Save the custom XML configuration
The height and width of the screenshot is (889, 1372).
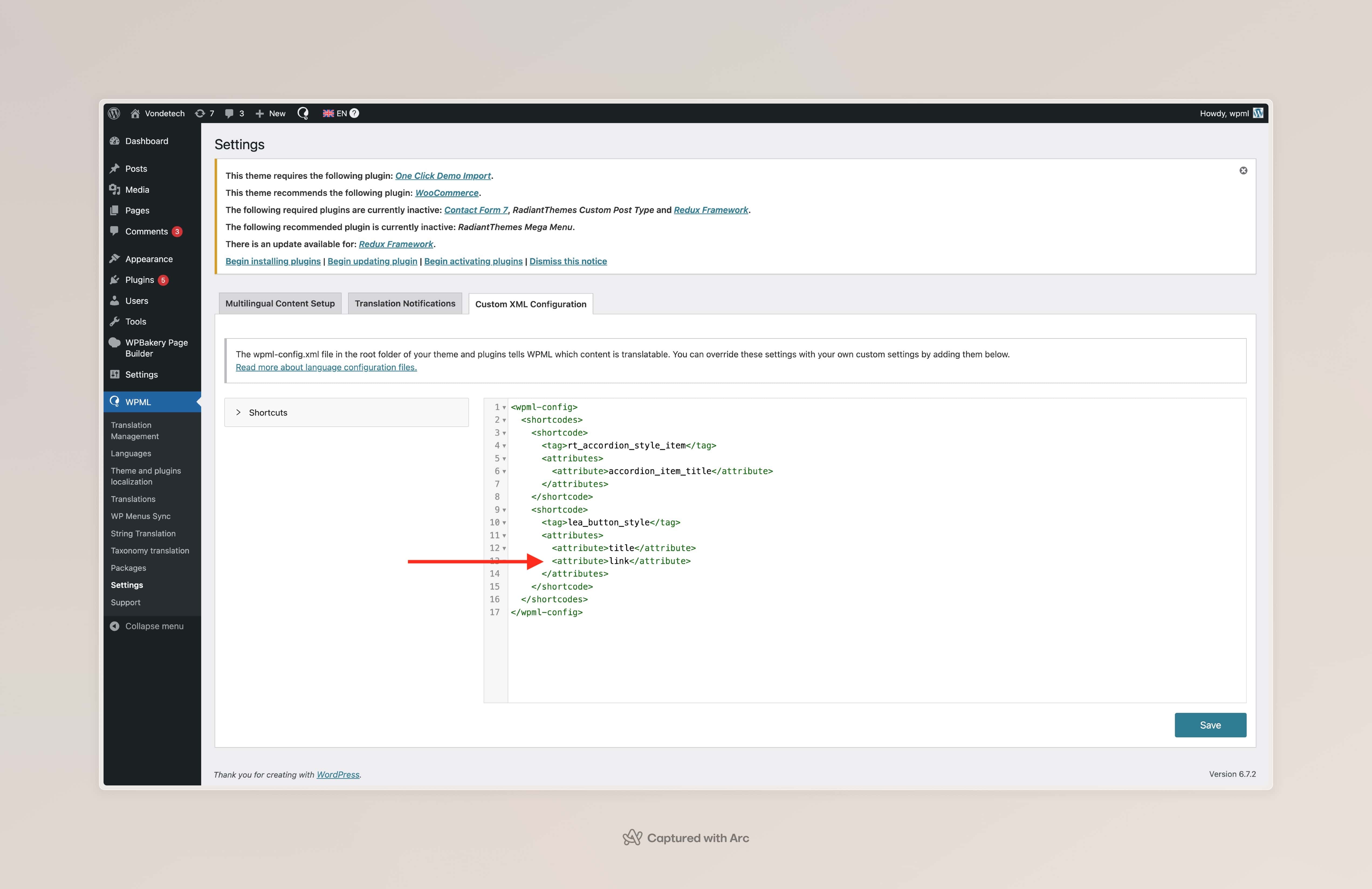[1210, 725]
